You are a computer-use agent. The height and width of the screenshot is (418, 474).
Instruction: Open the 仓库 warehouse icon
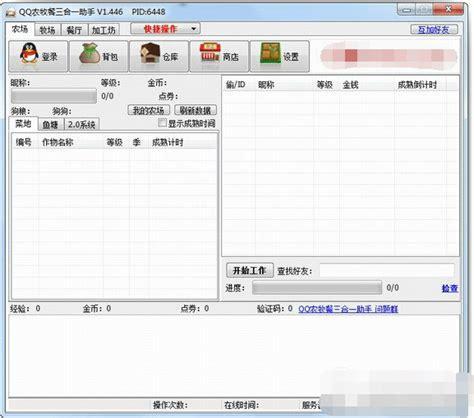[x=150, y=53]
